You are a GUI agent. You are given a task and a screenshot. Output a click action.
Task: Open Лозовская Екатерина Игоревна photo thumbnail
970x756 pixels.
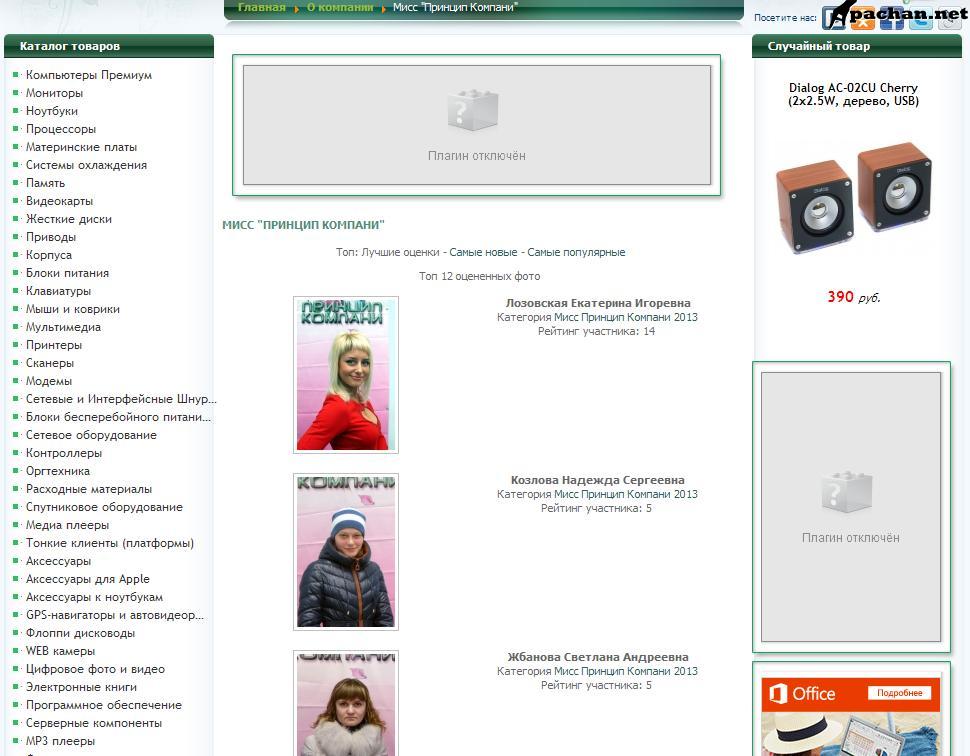pyautogui.click(x=346, y=374)
